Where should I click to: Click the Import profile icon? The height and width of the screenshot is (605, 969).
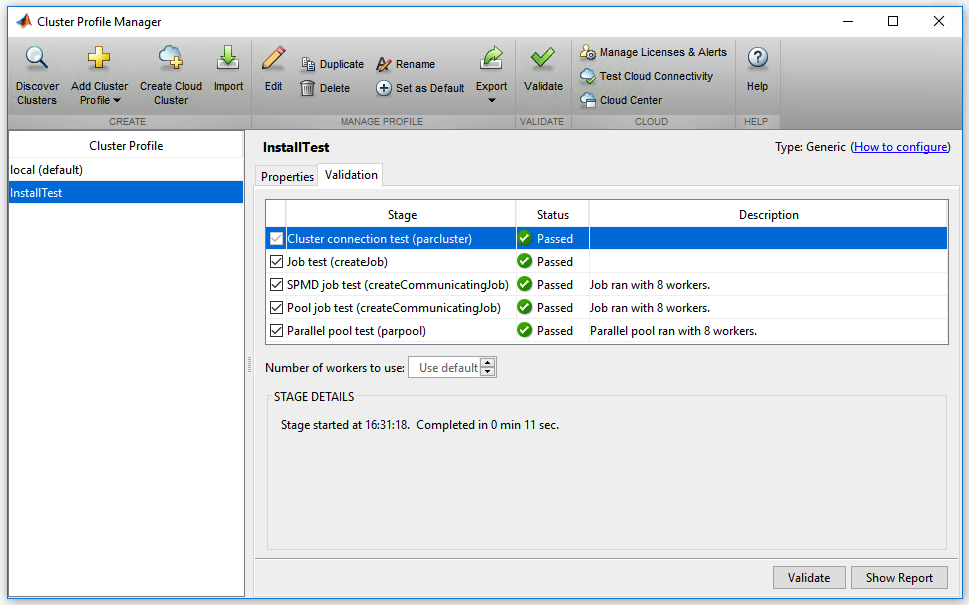click(x=228, y=59)
